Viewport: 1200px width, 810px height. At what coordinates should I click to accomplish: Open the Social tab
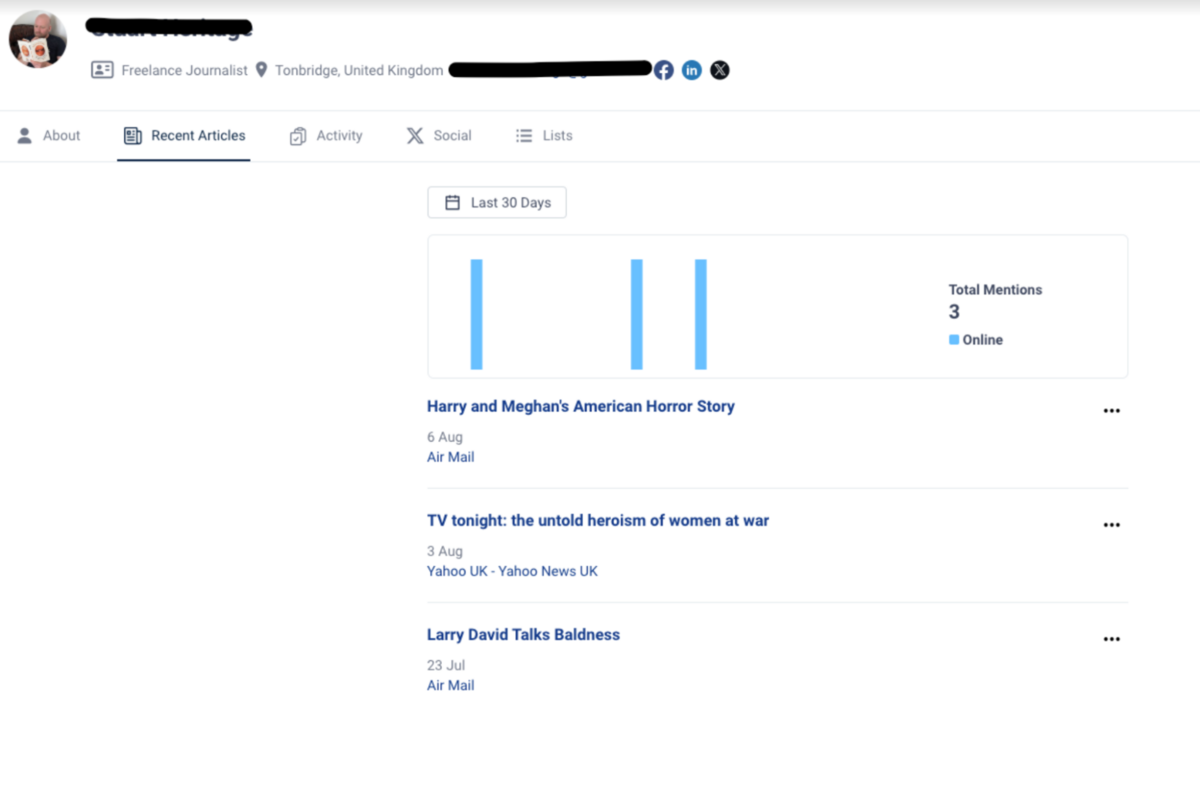(x=439, y=136)
